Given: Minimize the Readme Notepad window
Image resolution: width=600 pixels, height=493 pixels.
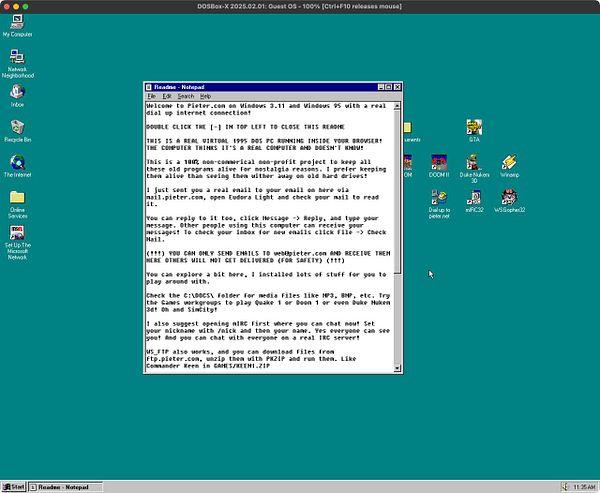Looking at the screenshot, I should (x=381, y=87).
